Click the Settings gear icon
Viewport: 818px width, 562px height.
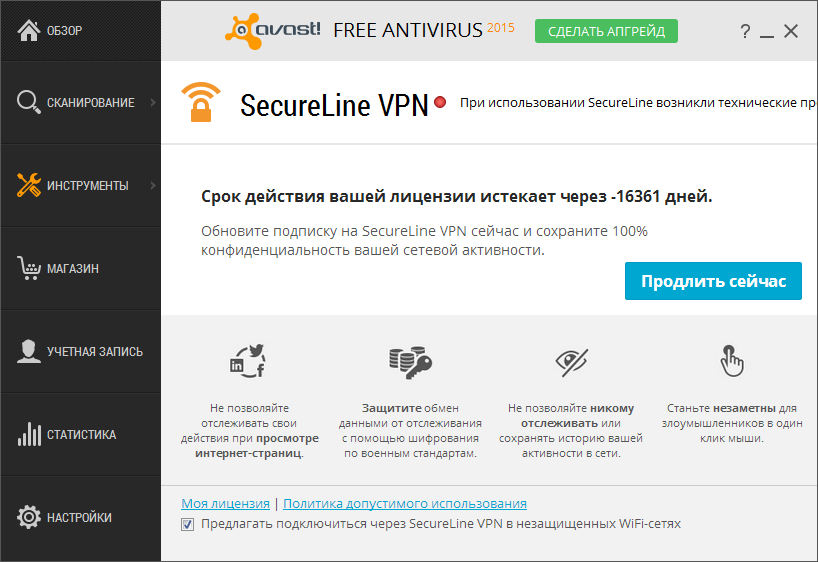[28, 517]
